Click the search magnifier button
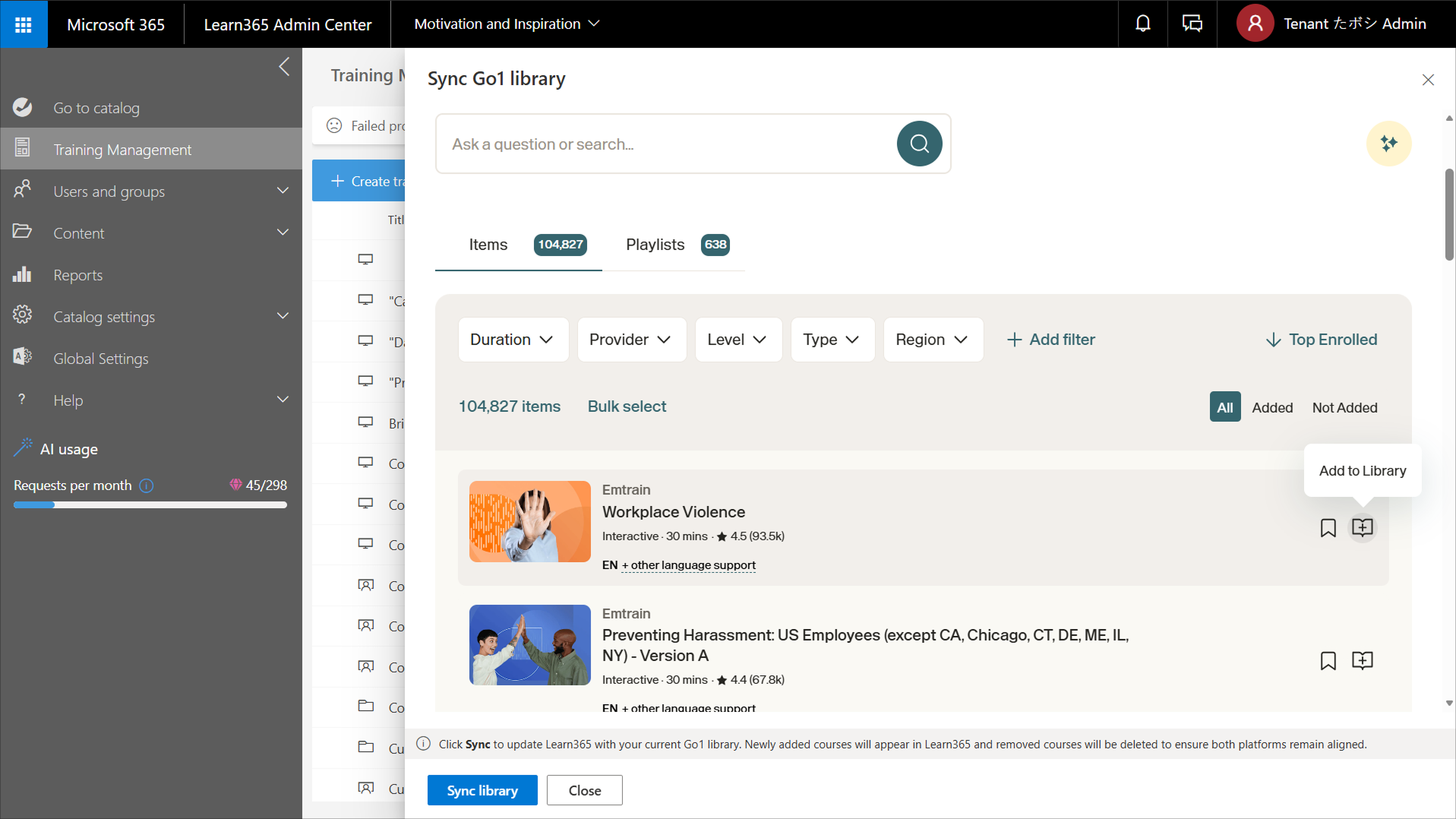This screenshot has height=819, width=1456. (919, 144)
